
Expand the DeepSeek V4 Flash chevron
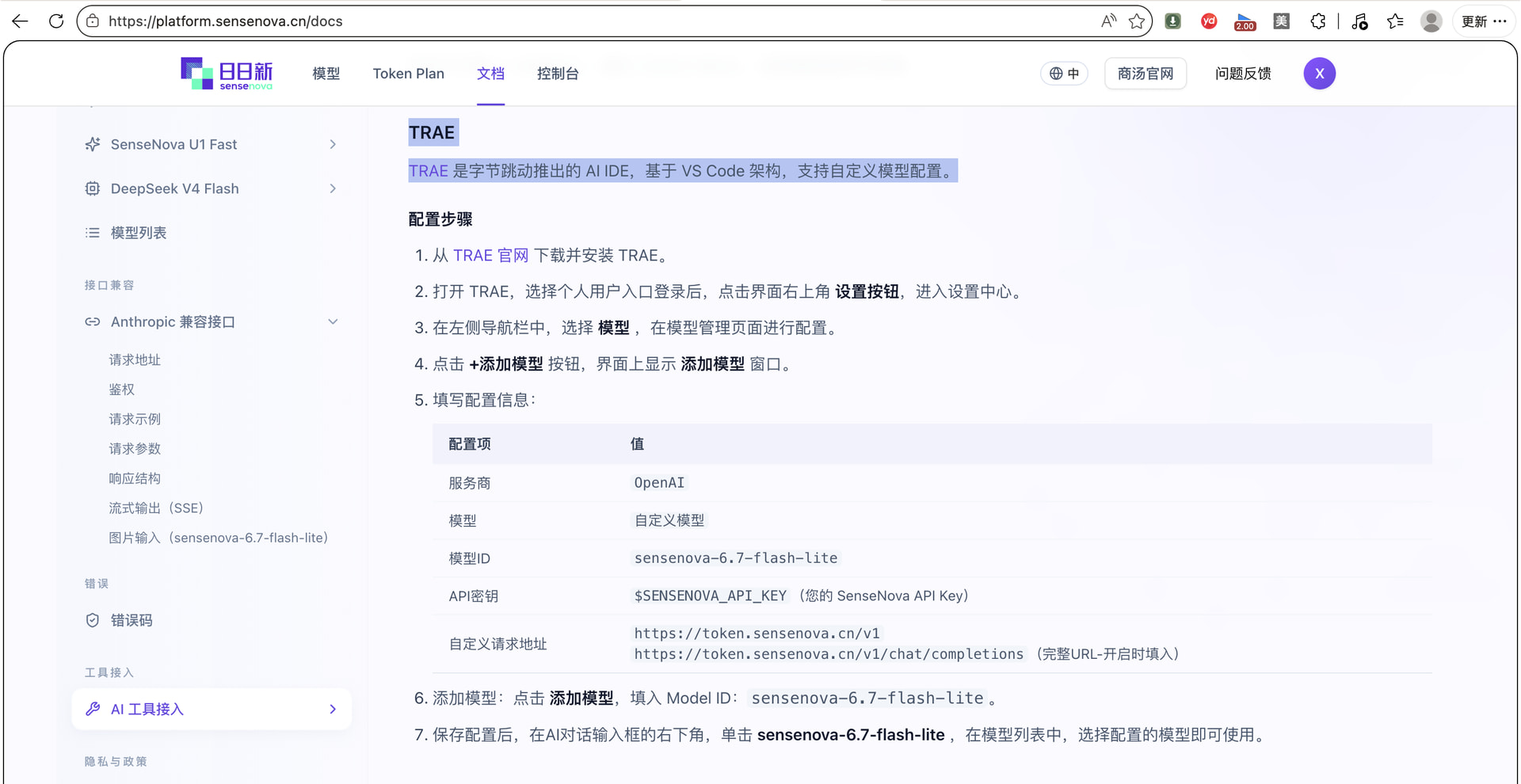point(333,188)
